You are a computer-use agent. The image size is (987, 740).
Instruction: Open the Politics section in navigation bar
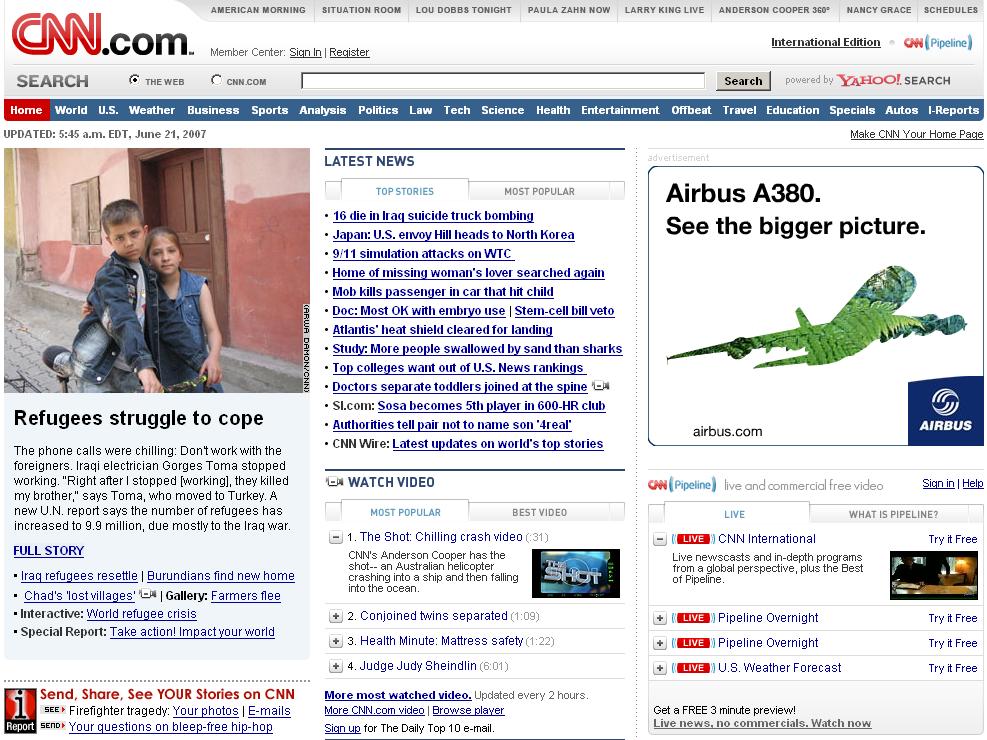point(378,110)
